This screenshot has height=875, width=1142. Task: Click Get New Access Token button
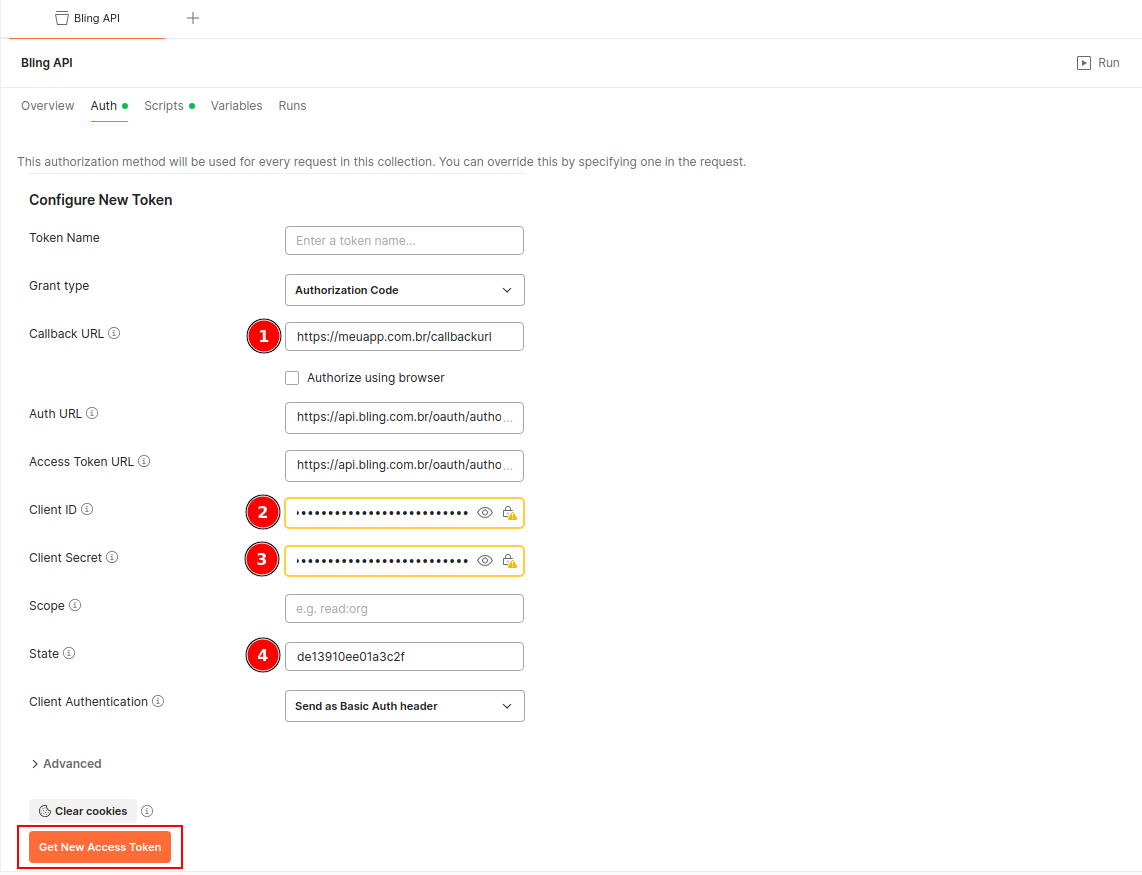(x=100, y=847)
